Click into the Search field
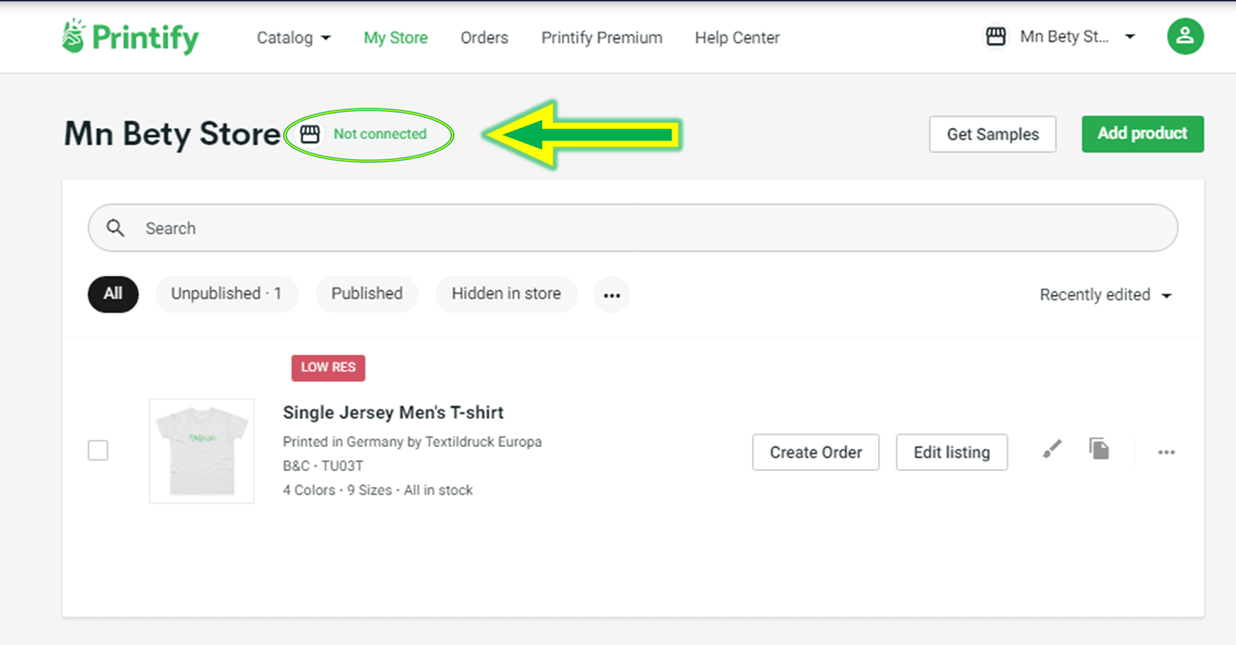Image resolution: width=1236 pixels, height=645 pixels. [x=633, y=228]
